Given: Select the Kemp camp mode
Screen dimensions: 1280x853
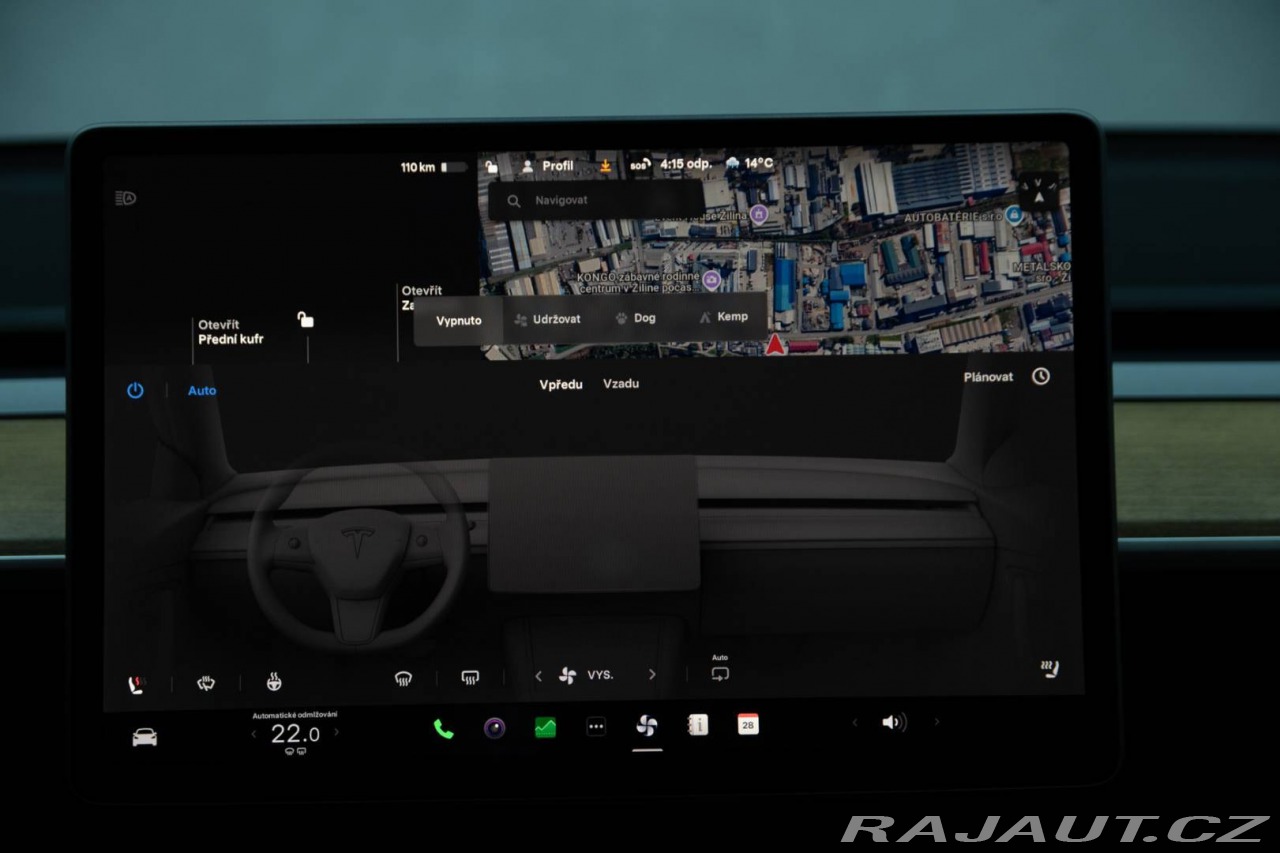Looking at the screenshot, I should (x=724, y=317).
